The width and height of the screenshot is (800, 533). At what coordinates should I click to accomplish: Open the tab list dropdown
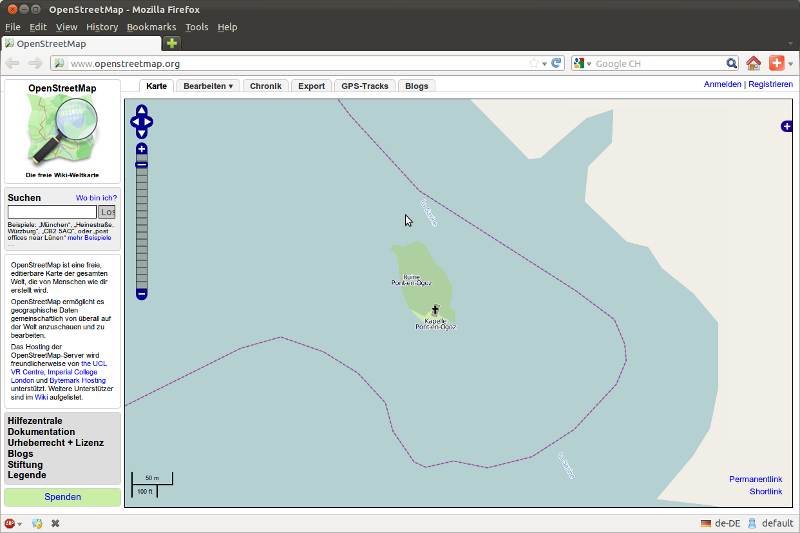790,43
